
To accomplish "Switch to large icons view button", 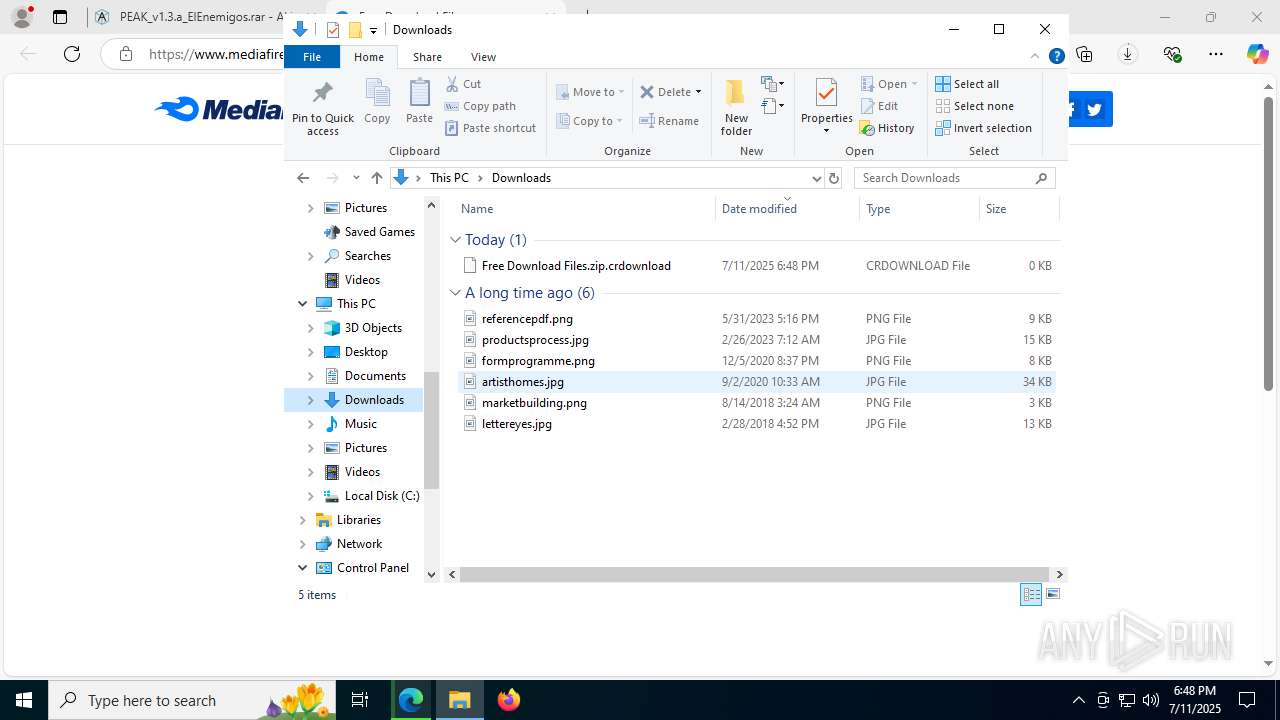I will 1053,595.
